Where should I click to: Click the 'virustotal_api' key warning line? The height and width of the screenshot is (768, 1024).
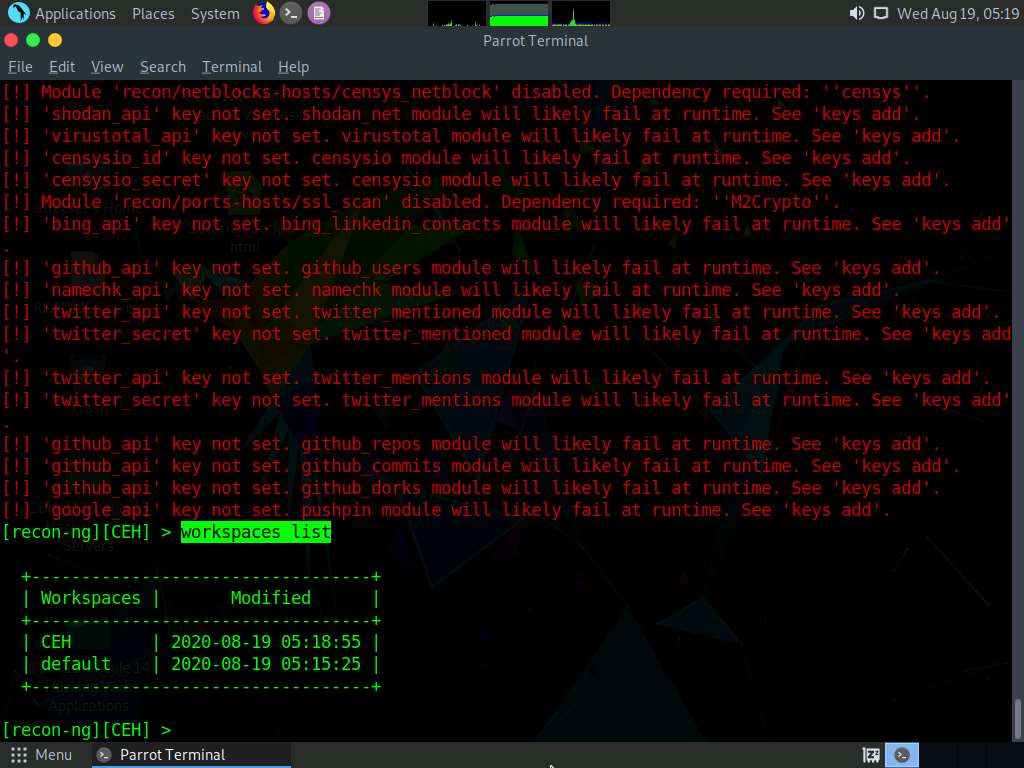pyautogui.click(x=481, y=136)
